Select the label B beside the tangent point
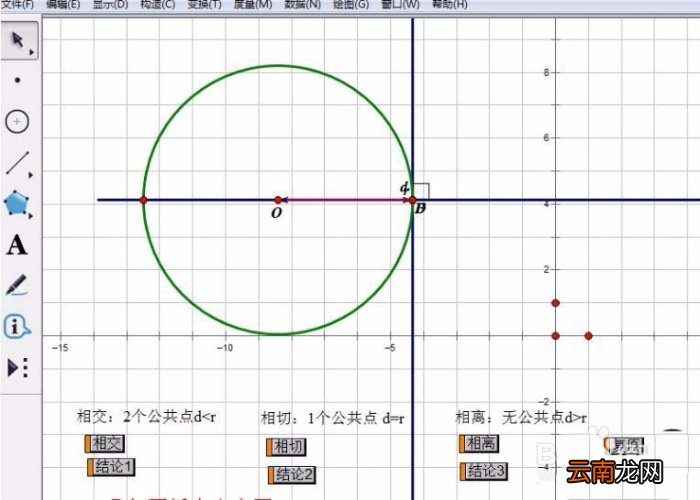700x500 pixels. click(x=420, y=208)
